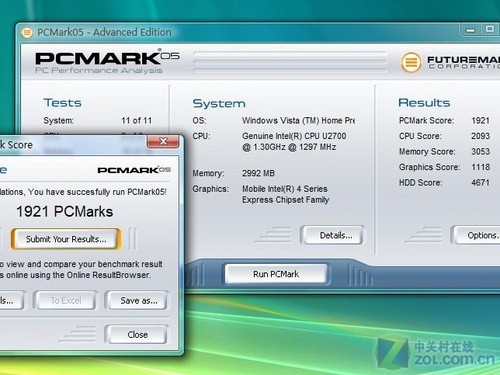Click the 11 of 11 system tests value
This screenshot has width=500, height=375.
pos(137,120)
